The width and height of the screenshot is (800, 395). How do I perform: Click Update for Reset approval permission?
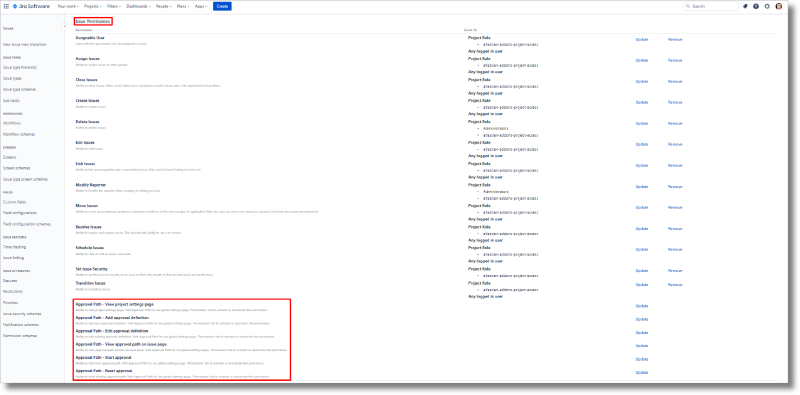(642, 373)
